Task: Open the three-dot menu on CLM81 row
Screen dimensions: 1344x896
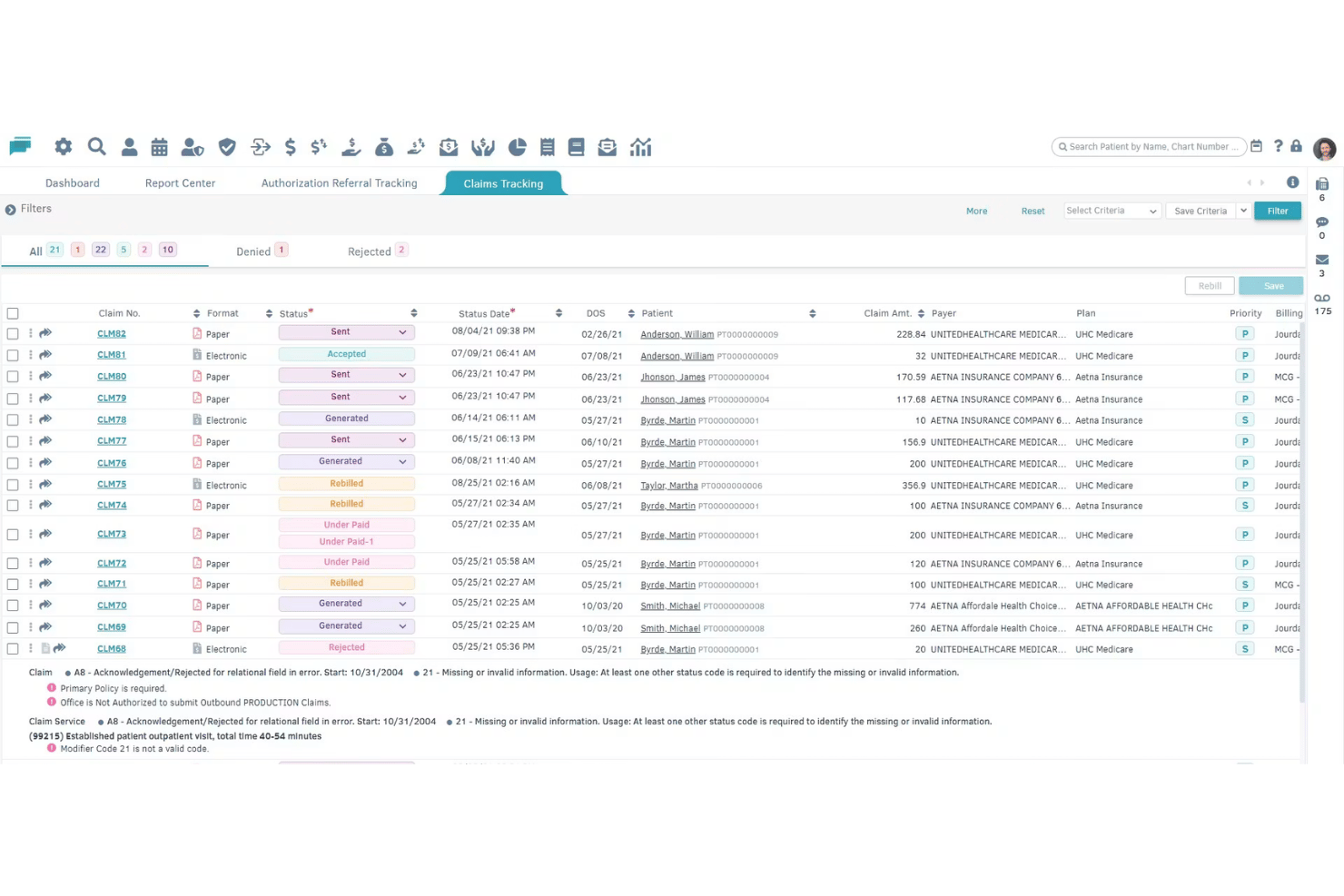Action: click(31, 355)
